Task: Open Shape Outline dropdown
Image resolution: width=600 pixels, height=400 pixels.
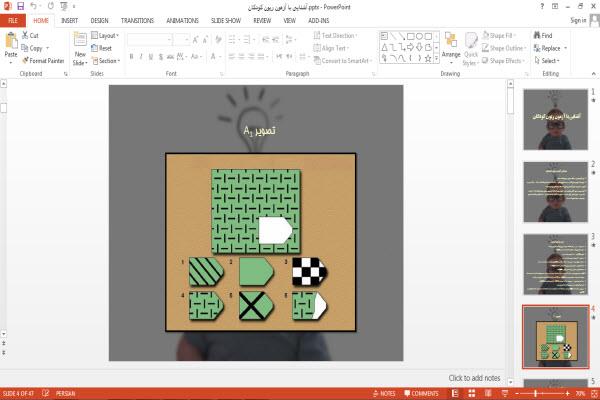Action: point(504,48)
